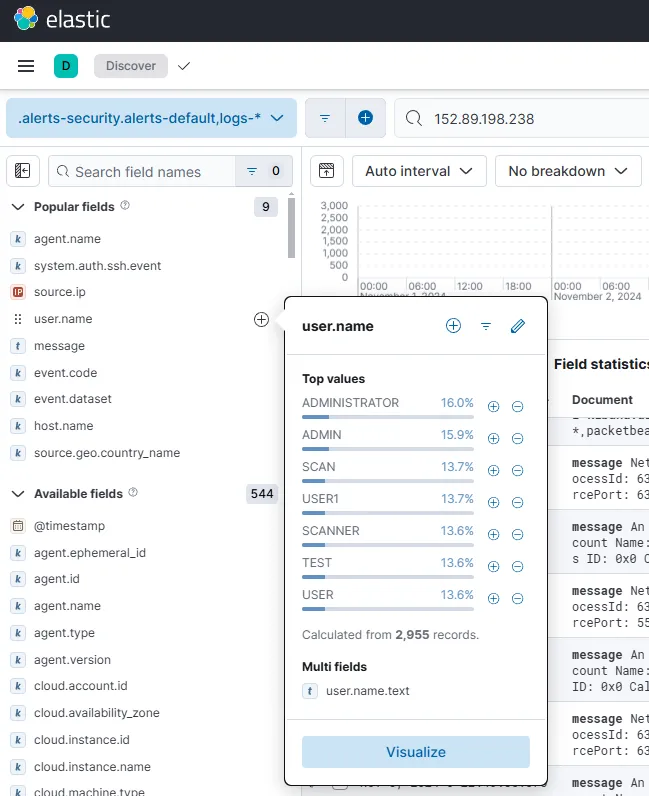Image resolution: width=649 pixels, height=796 pixels.
Task: Filter for ADMIN value
Action: [x=493, y=438]
